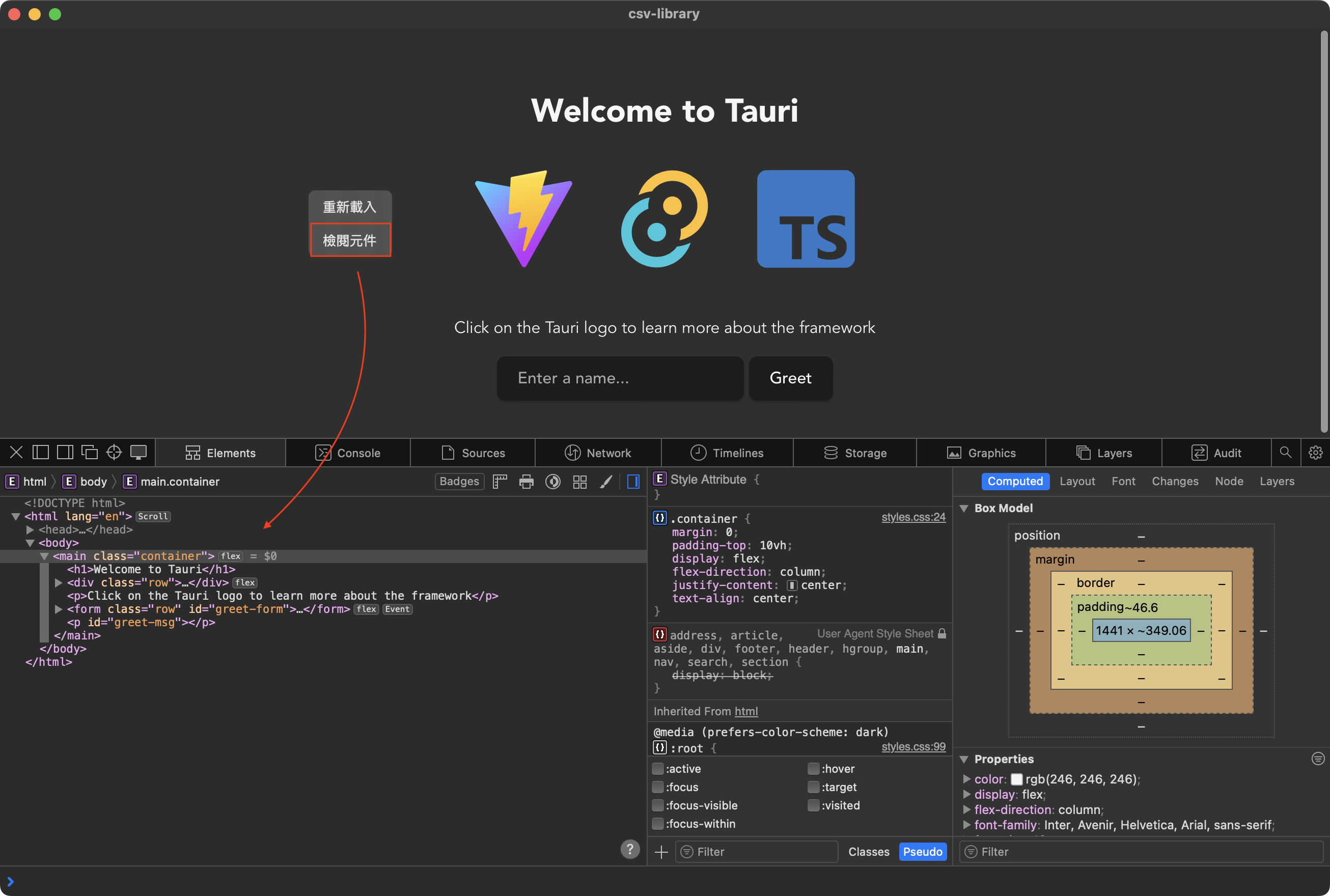Toggle compositing borders grid icon
Viewport: 1330px width, 896px height.
[x=579, y=482]
